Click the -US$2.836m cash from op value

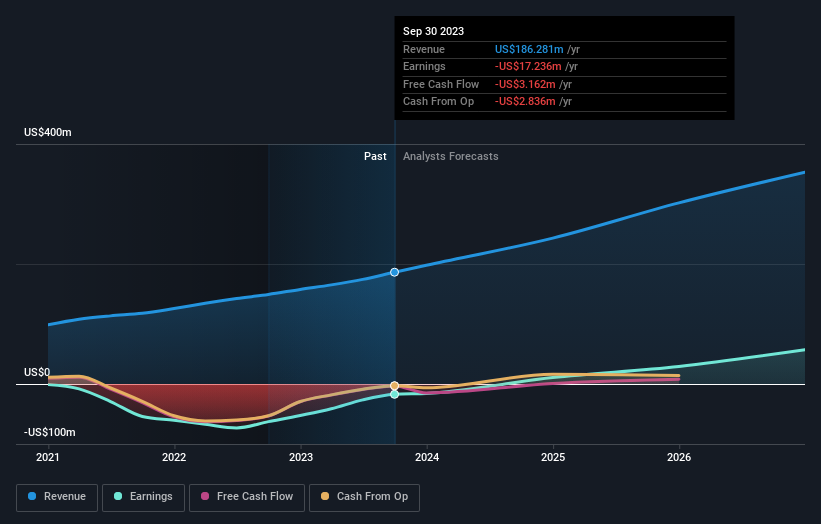(x=525, y=102)
